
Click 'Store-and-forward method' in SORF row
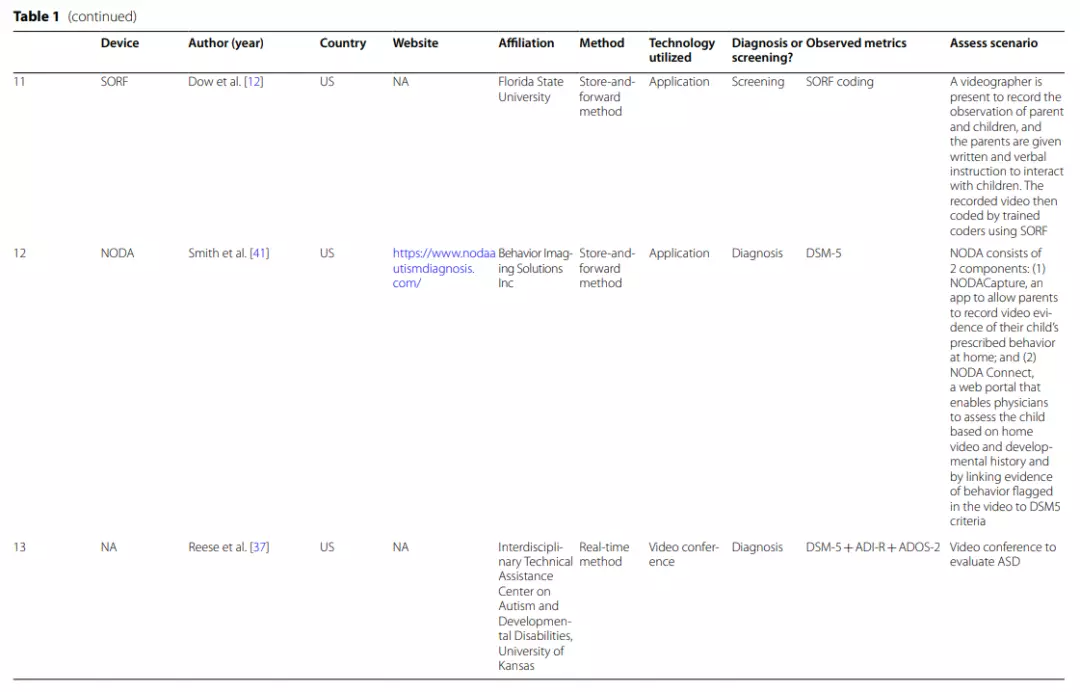pyautogui.click(x=607, y=96)
